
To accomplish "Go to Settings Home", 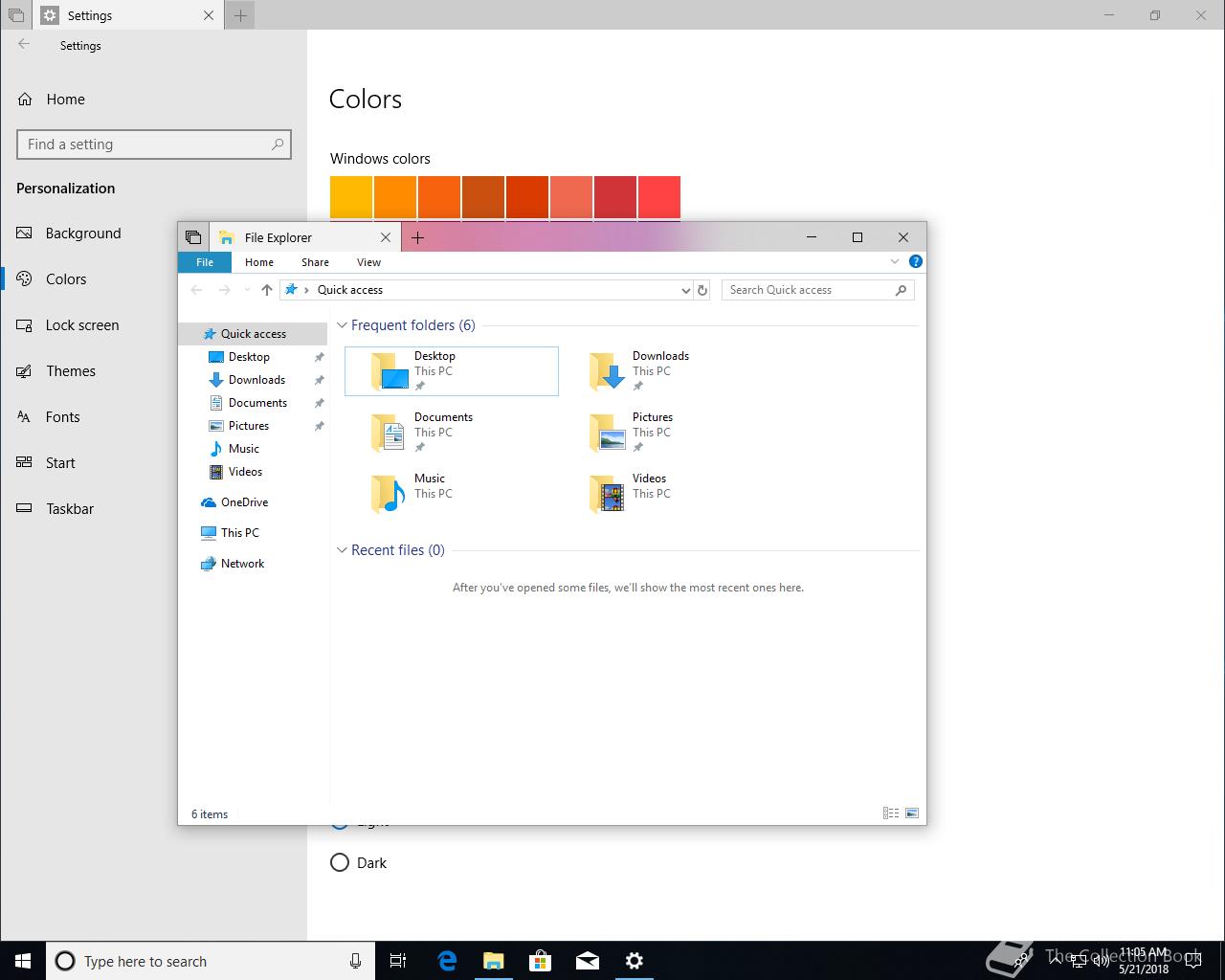I will (x=153, y=100).
